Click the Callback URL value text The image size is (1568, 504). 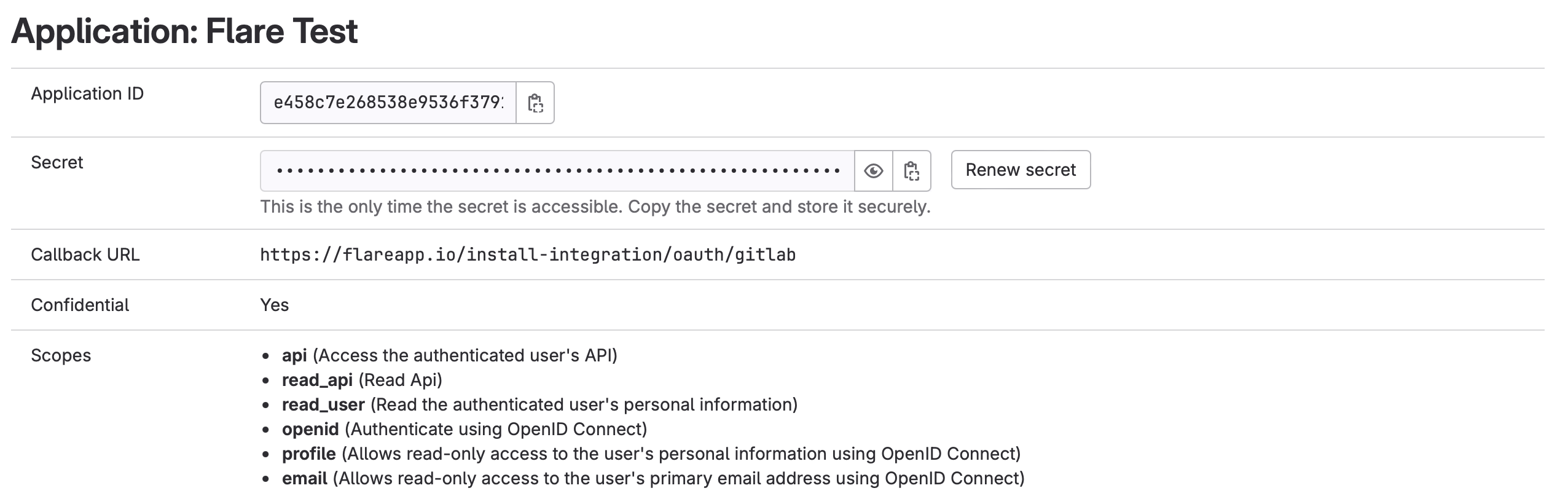pyautogui.click(x=528, y=254)
